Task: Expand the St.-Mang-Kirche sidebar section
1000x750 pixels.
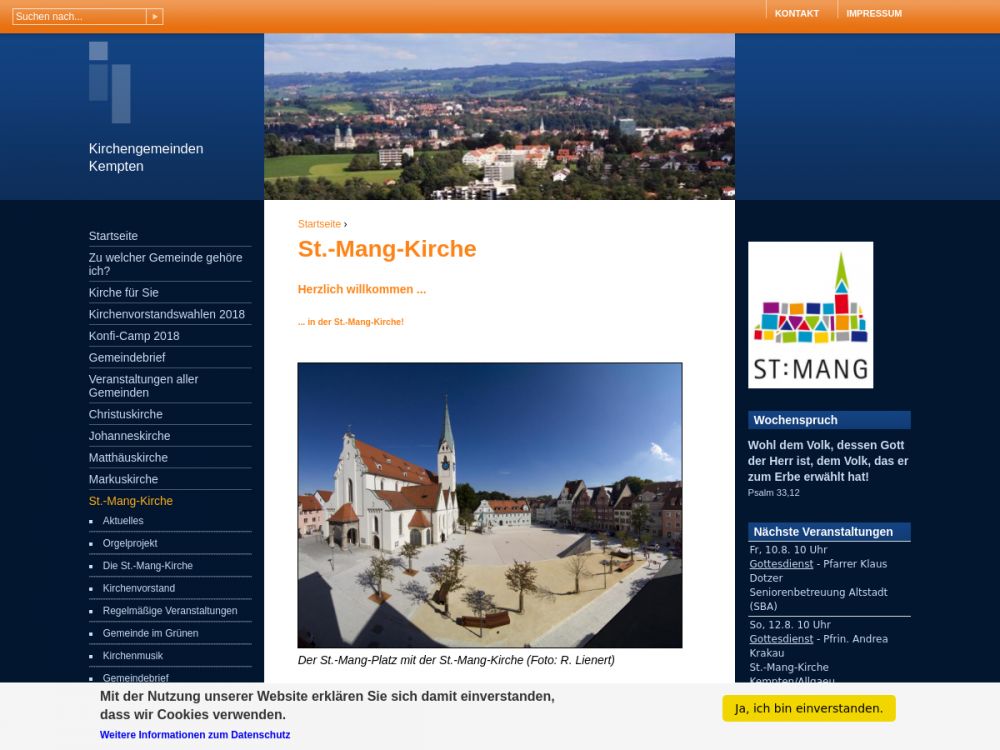Action: (130, 501)
